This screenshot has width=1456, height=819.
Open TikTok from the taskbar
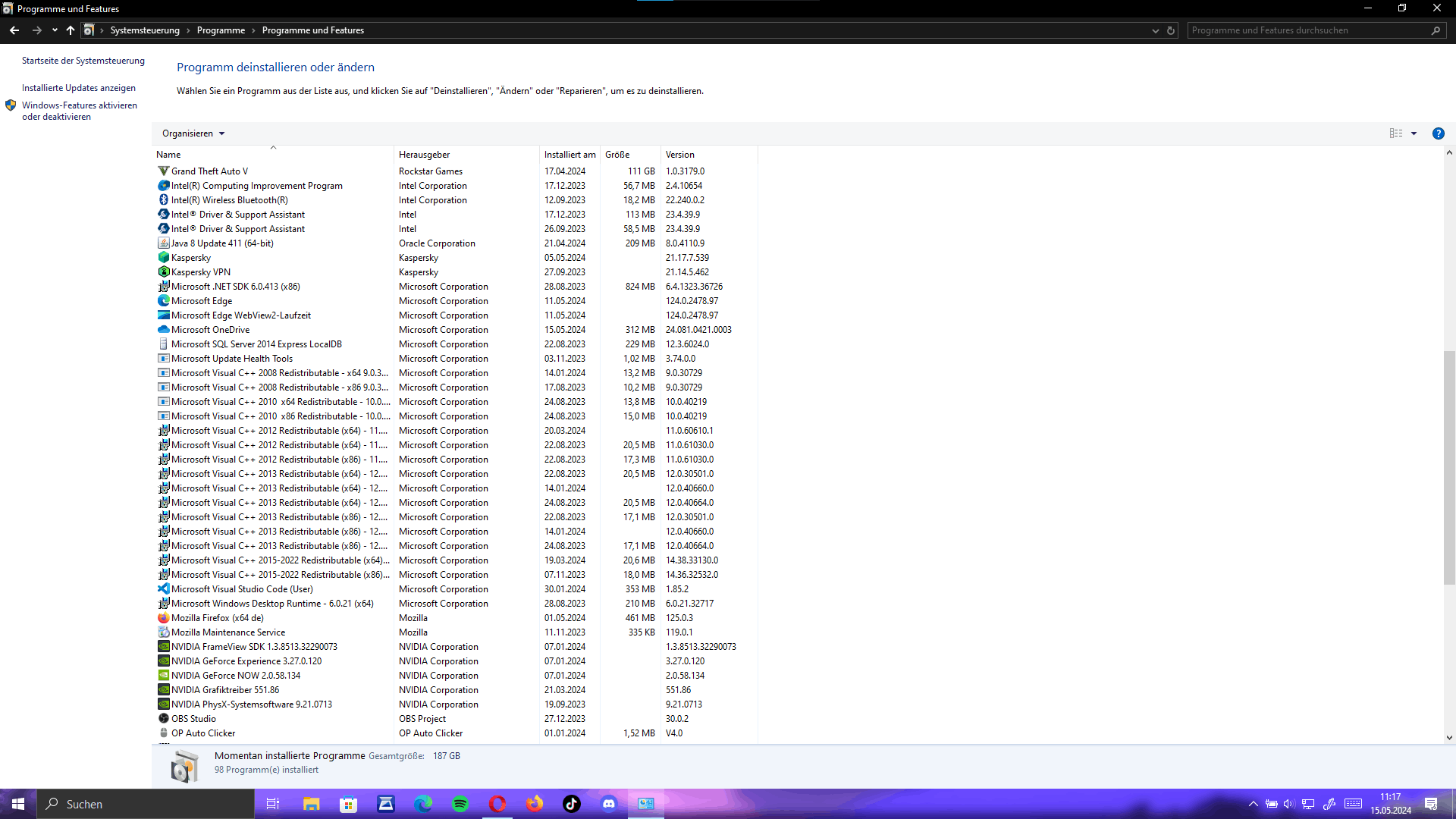pos(572,804)
